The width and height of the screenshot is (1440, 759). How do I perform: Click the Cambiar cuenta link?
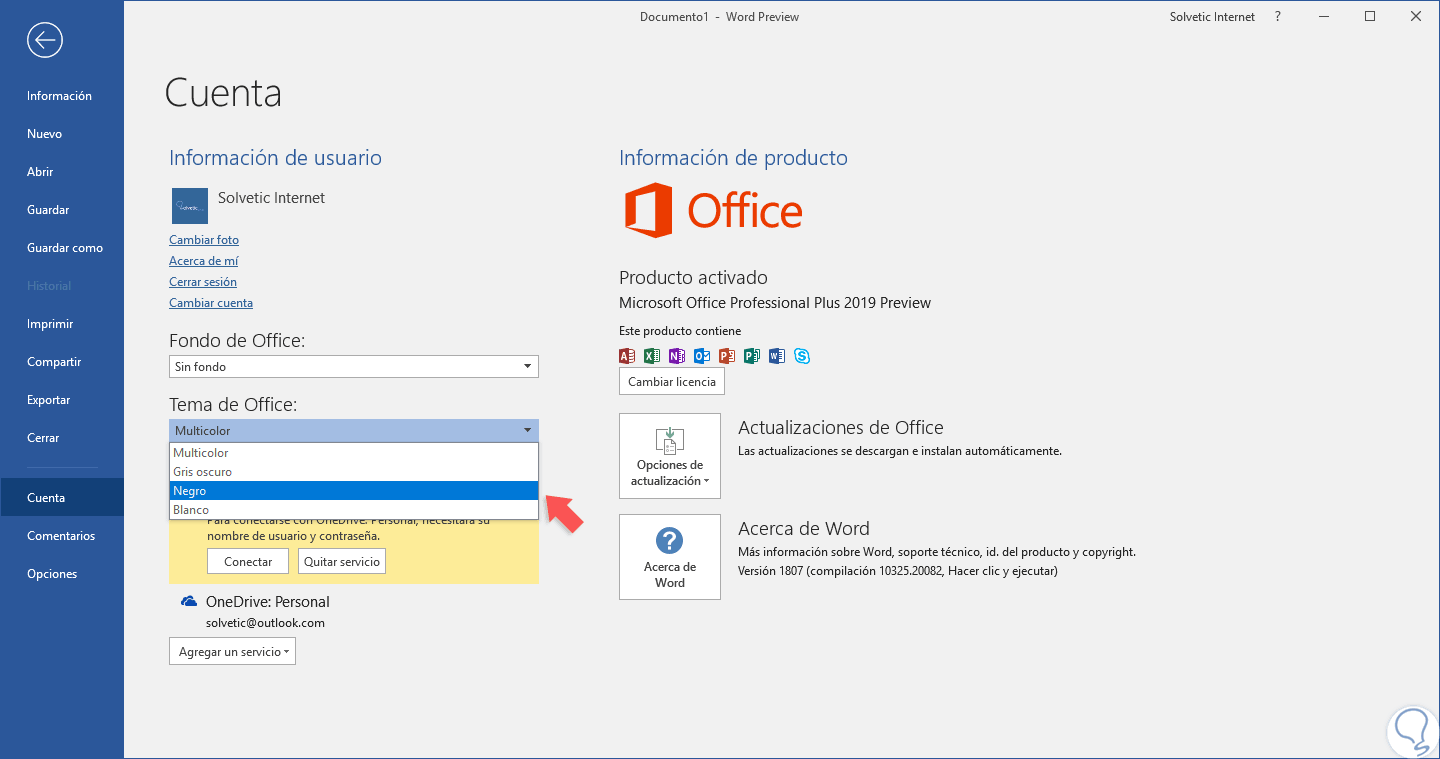tap(211, 303)
